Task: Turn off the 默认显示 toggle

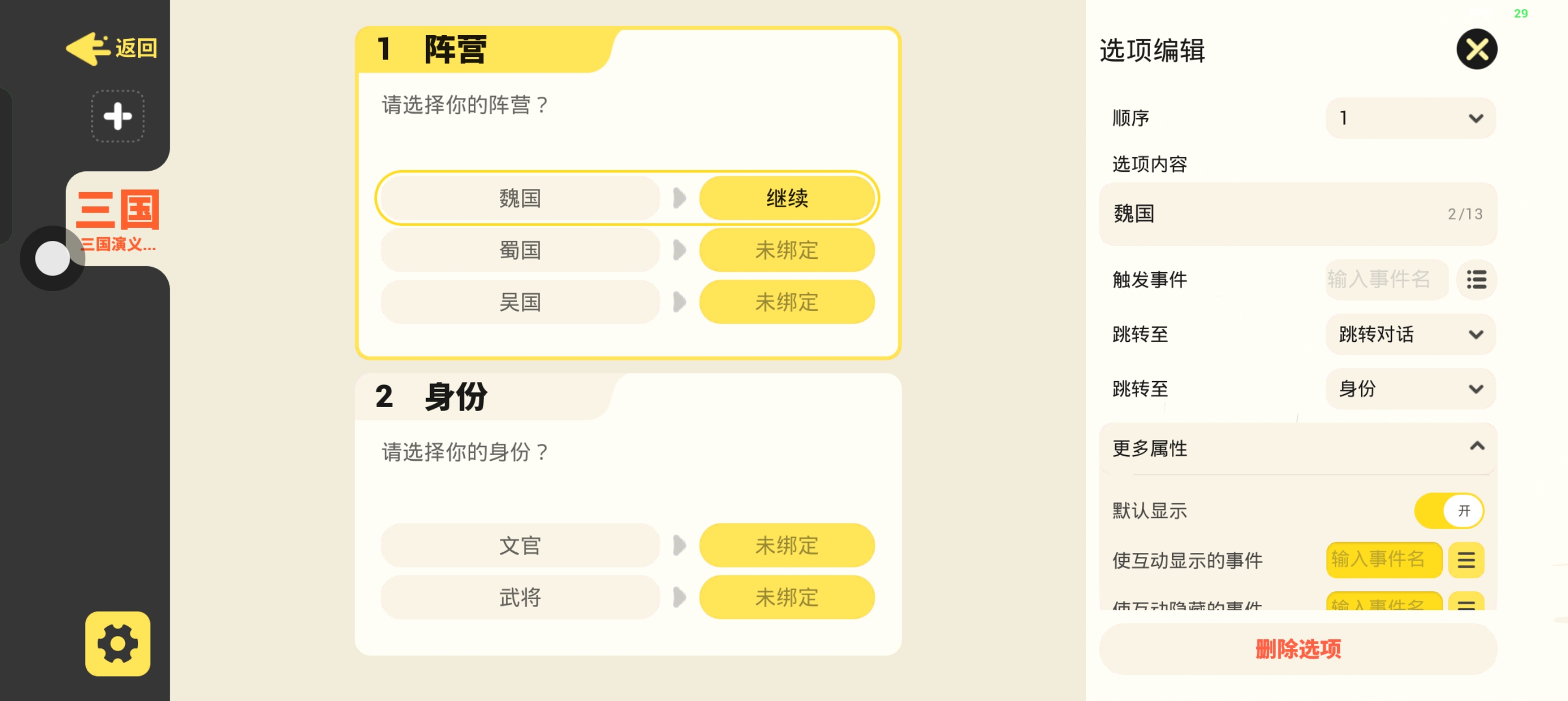Action: 1448,510
